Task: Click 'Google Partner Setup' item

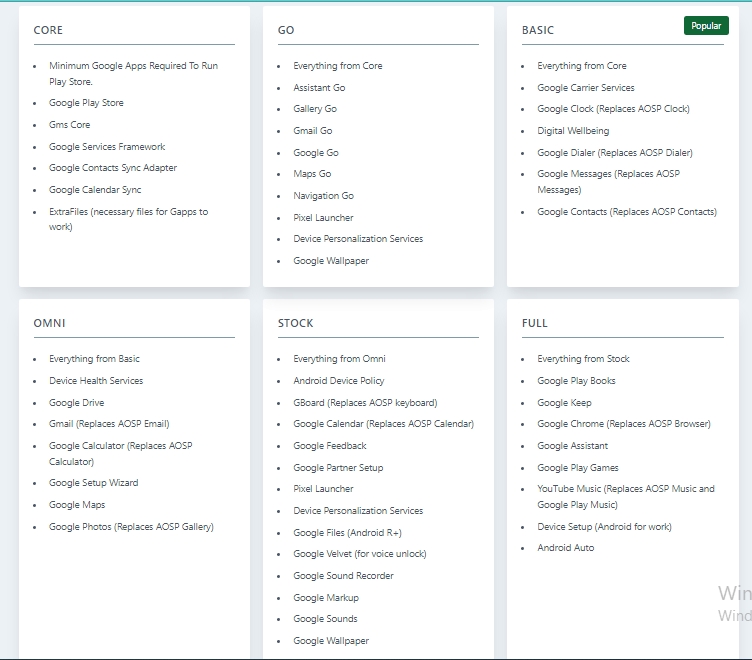Action: 338,468
